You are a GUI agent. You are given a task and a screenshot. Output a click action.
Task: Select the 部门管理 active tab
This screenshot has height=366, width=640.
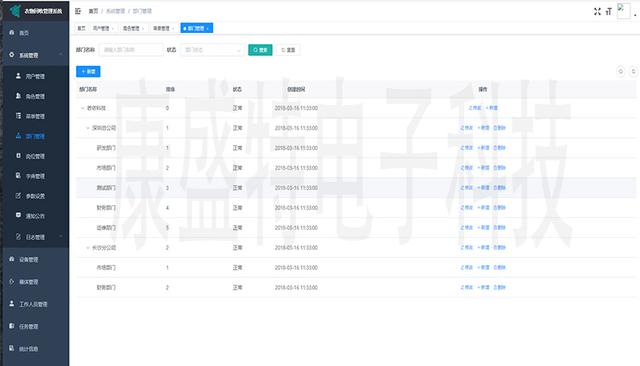(x=196, y=28)
